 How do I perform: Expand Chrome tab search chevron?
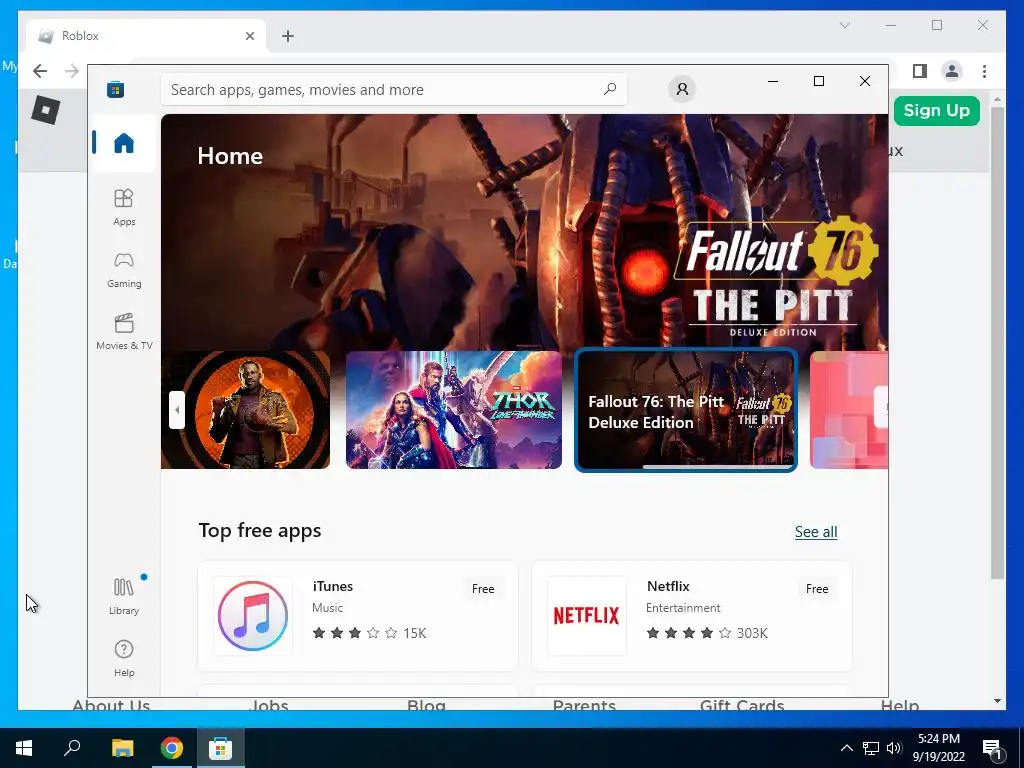pos(844,25)
